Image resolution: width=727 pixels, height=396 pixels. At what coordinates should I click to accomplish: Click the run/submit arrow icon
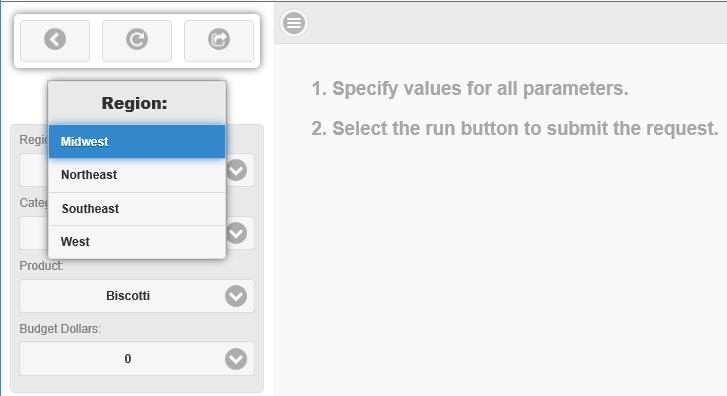219,39
